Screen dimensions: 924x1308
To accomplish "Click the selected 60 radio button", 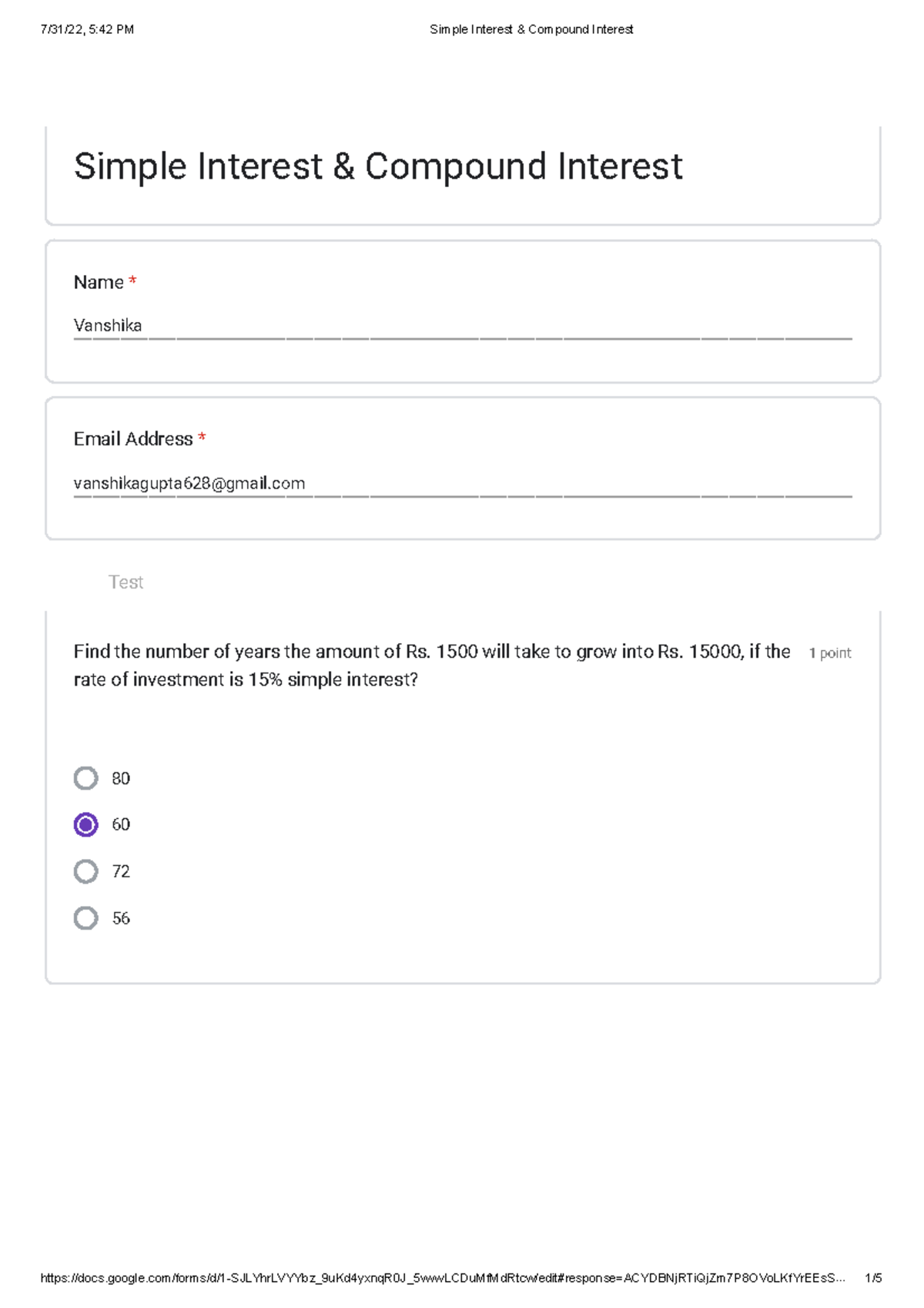I will click(x=86, y=825).
